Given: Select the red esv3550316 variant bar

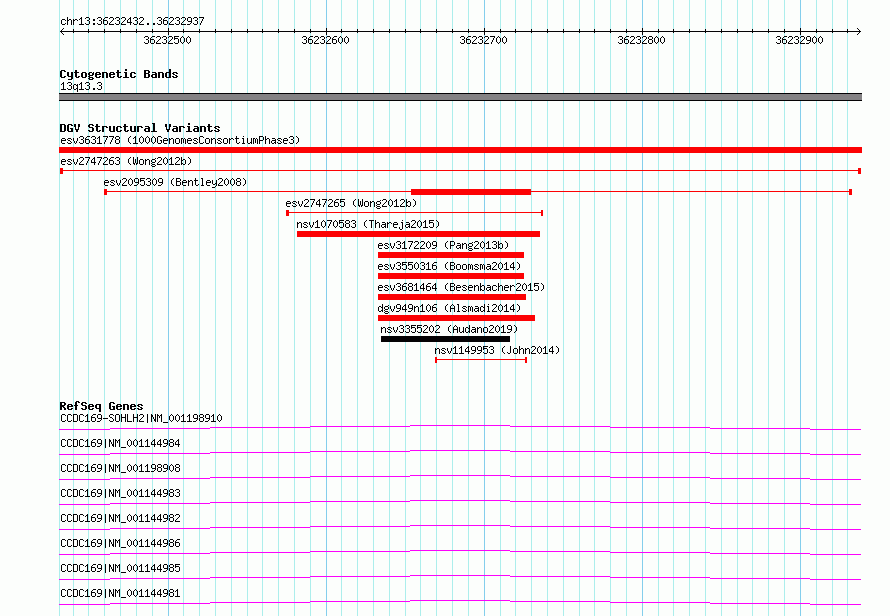Looking at the screenshot, I should [x=451, y=276].
